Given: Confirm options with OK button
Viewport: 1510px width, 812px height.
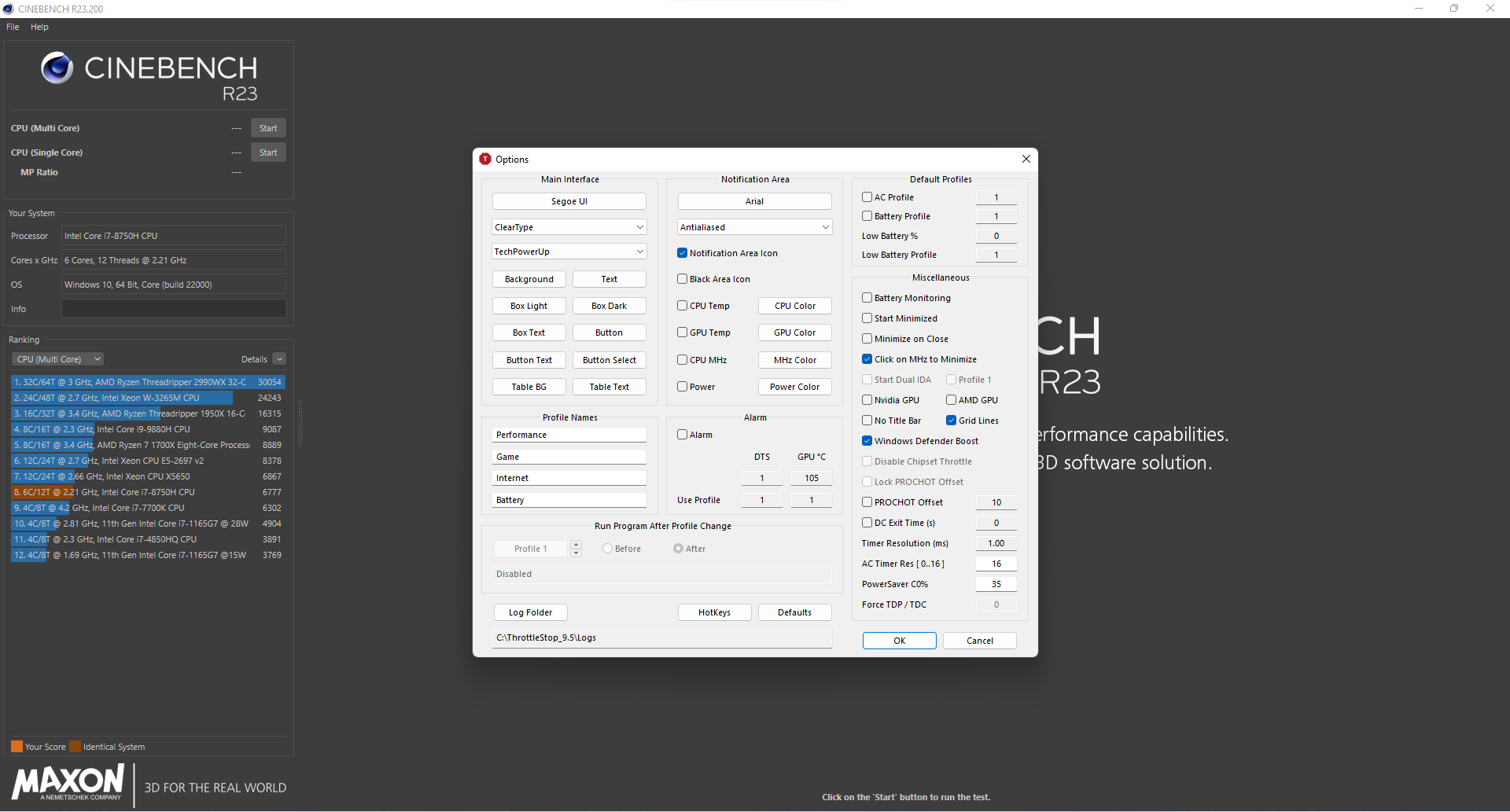Looking at the screenshot, I should point(900,641).
